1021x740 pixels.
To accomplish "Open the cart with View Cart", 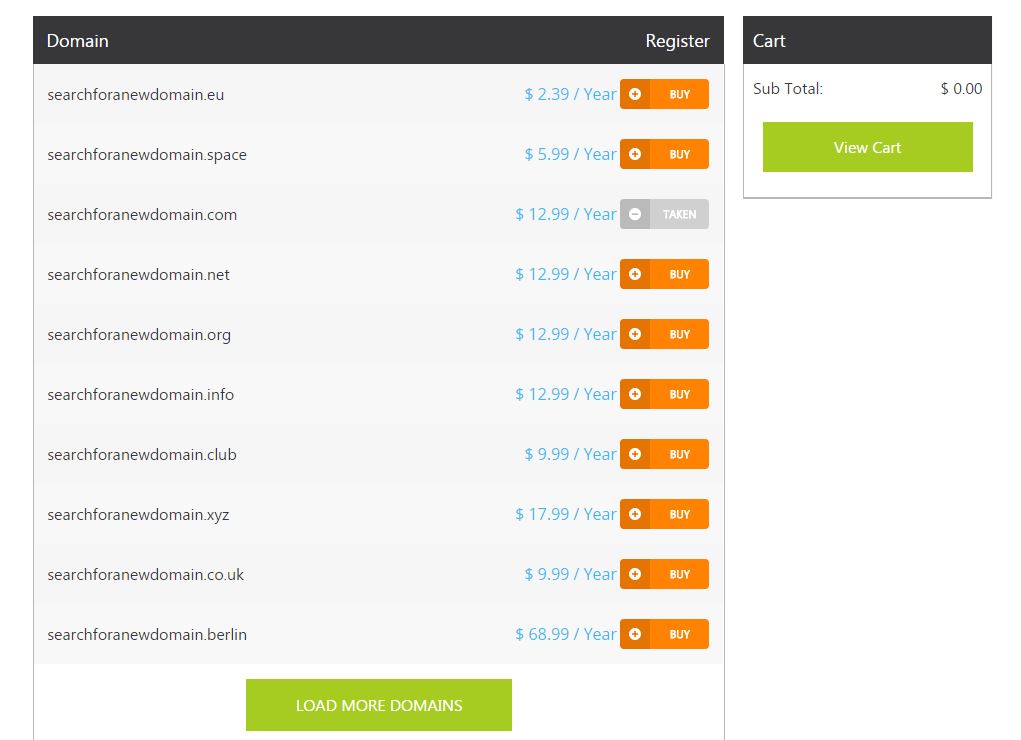I will (867, 147).
